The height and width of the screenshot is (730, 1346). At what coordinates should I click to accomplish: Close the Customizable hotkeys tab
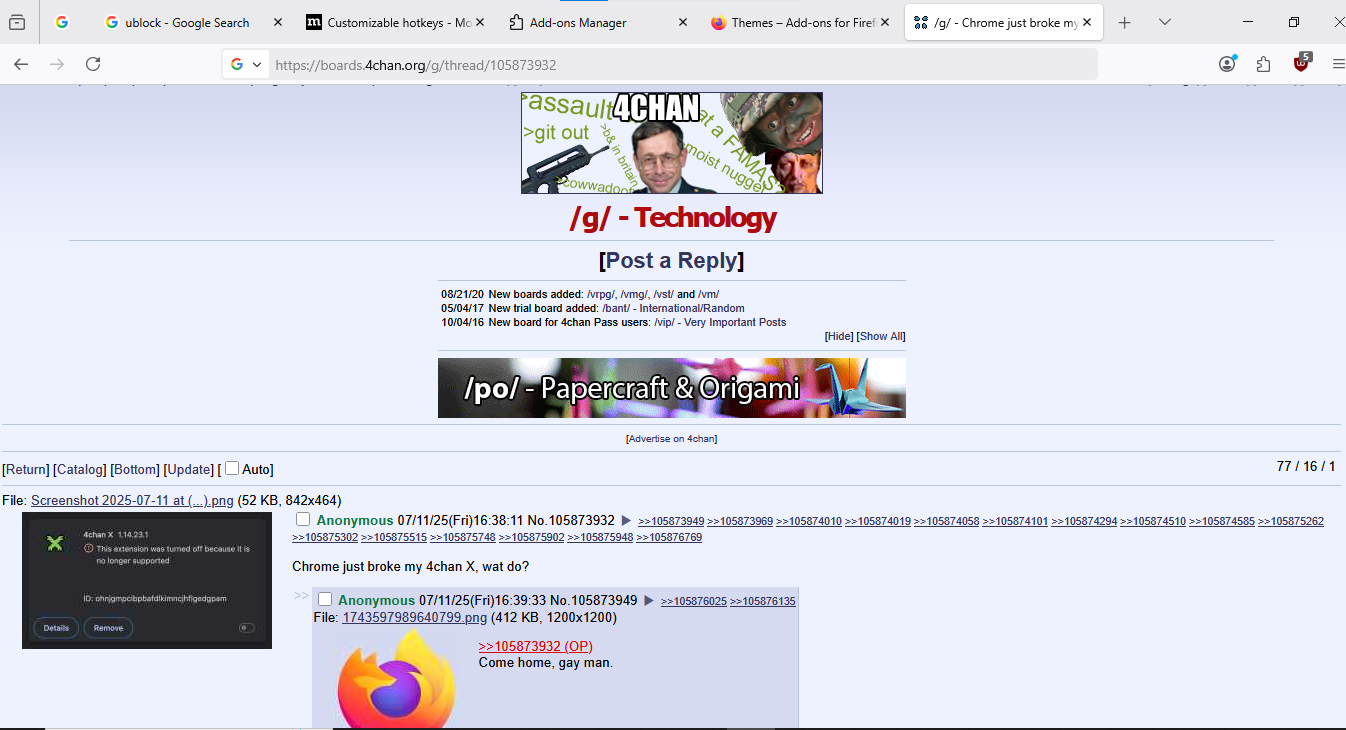pyautogui.click(x=480, y=22)
